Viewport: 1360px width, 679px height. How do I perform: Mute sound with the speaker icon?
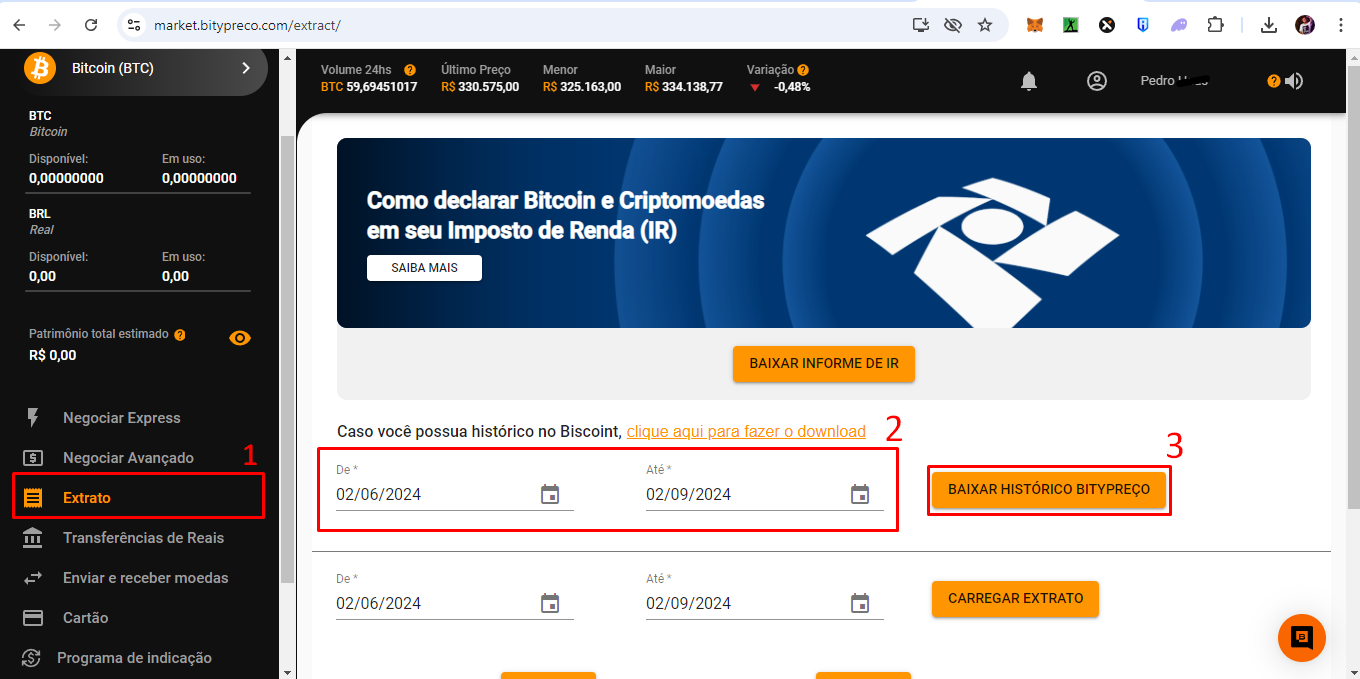pyautogui.click(x=1294, y=81)
